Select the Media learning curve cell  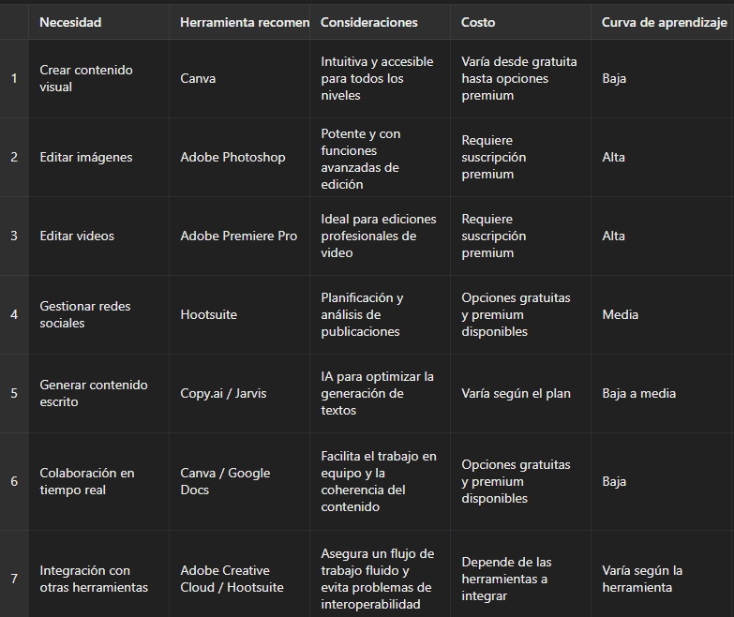620,314
